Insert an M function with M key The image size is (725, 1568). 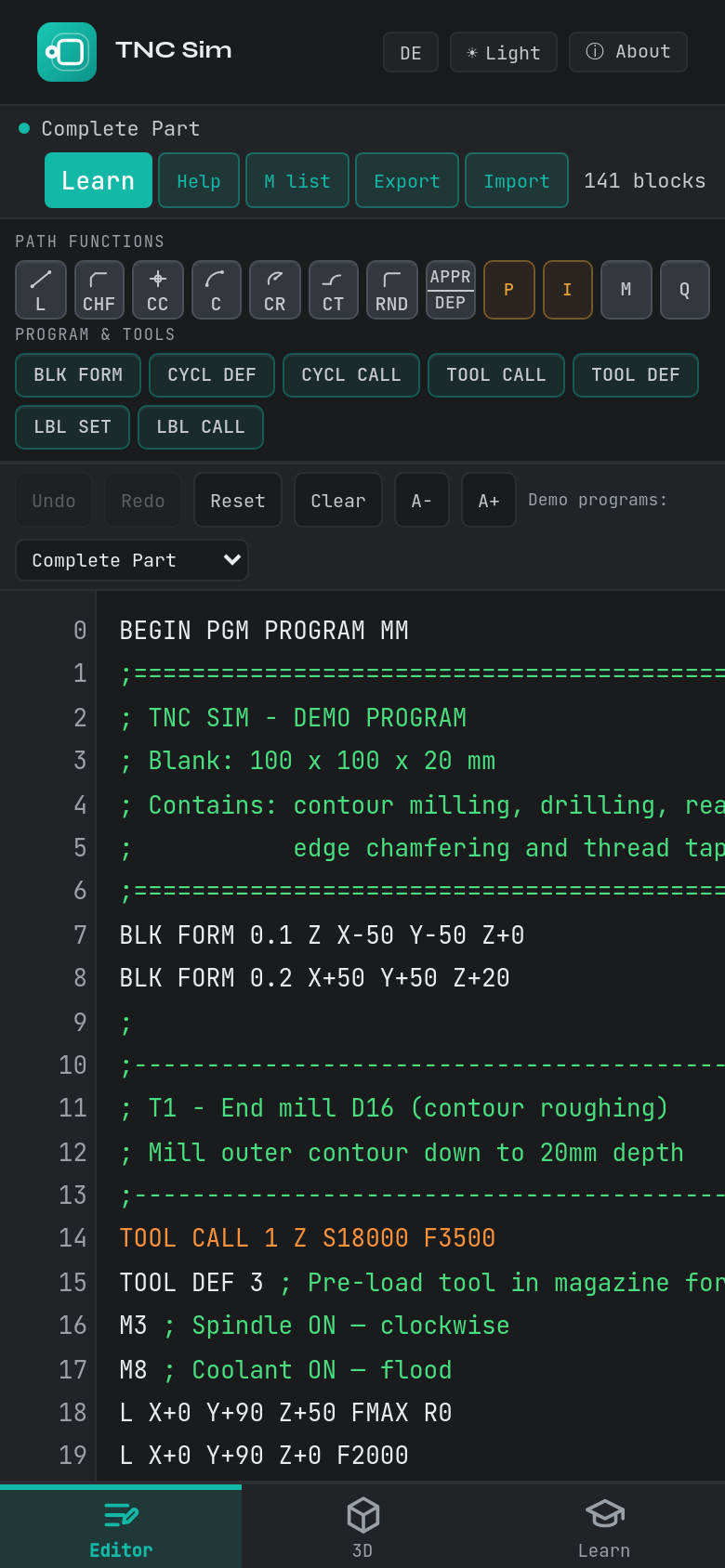[x=626, y=290]
